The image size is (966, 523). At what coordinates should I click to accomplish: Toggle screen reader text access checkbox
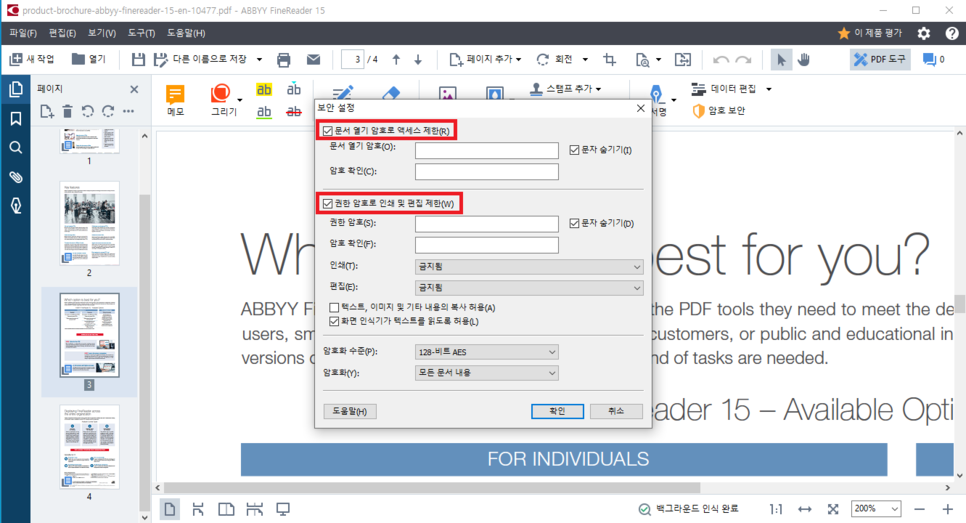pyautogui.click(x=334, y=321)
